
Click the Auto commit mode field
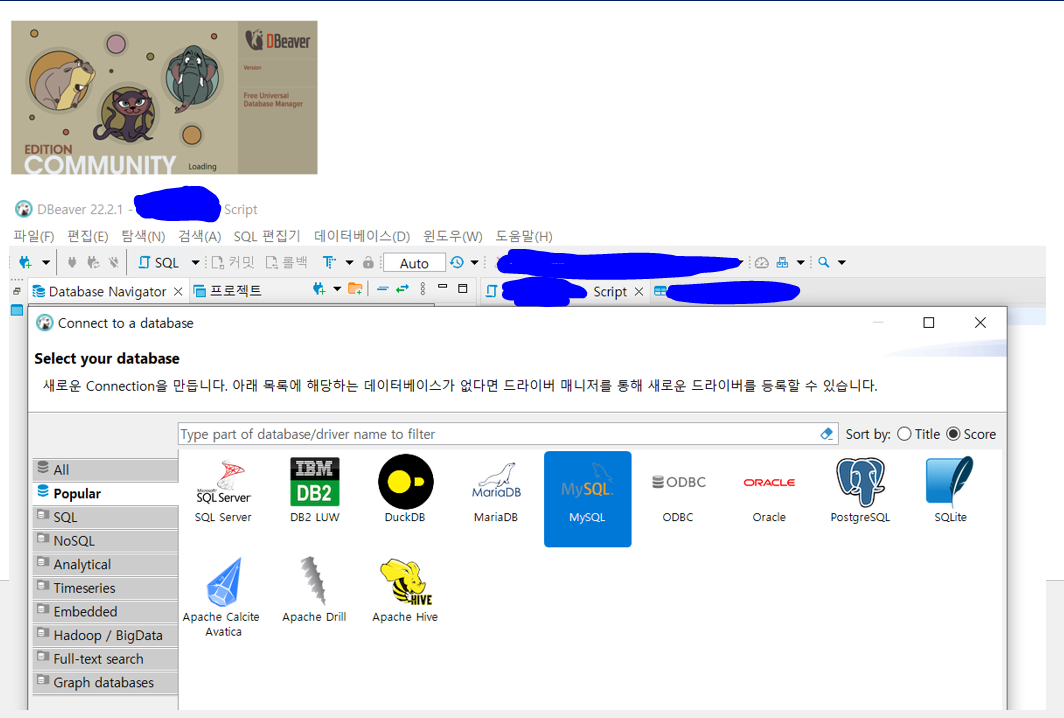[x=414, y=263]
